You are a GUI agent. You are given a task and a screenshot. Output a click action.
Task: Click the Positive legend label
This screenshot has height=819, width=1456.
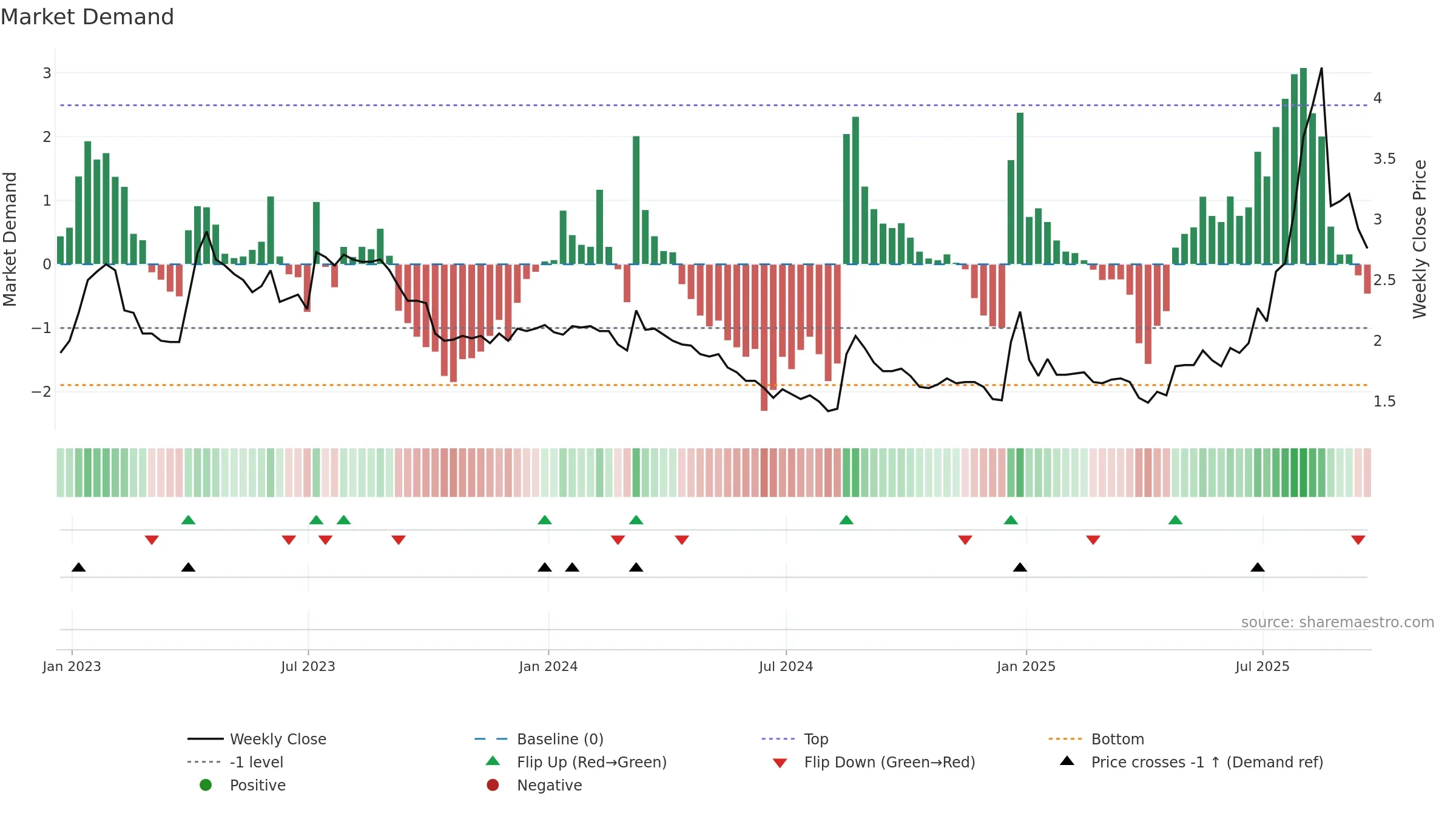[x=257, y=785]
